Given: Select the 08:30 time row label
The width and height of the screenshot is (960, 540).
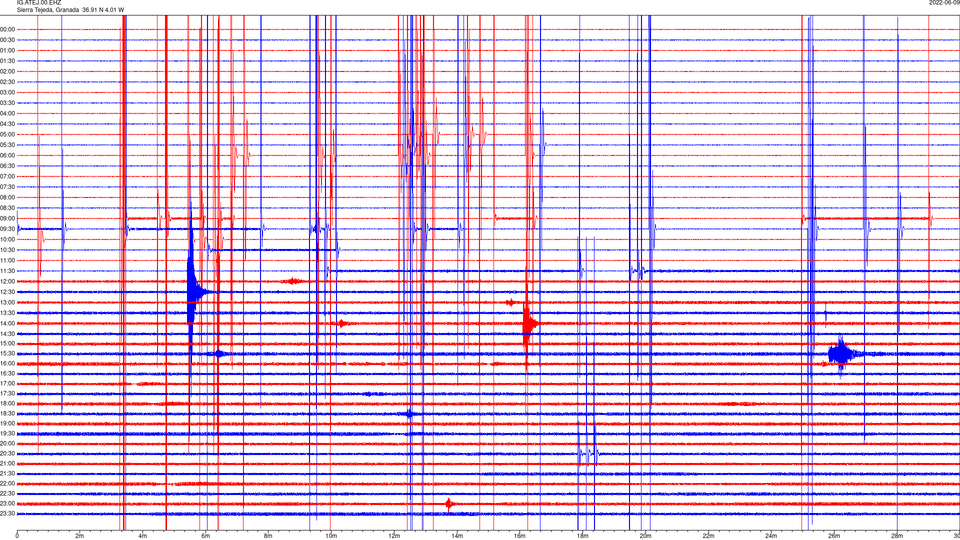Looking at the screenshot, I should 8,208.
